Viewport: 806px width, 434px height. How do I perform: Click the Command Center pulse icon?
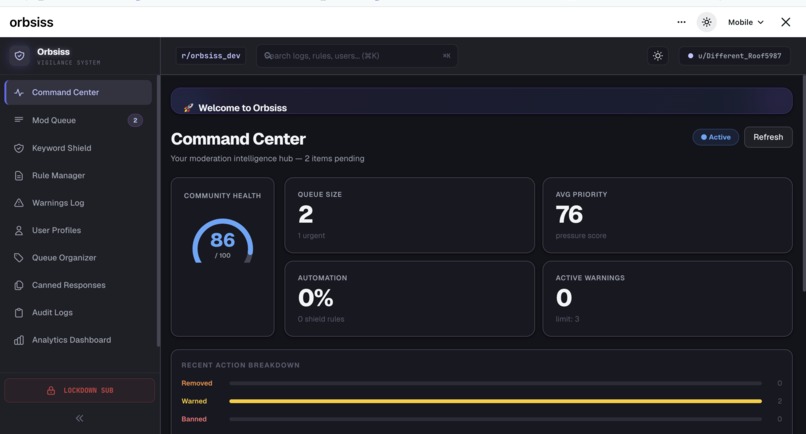19,93
